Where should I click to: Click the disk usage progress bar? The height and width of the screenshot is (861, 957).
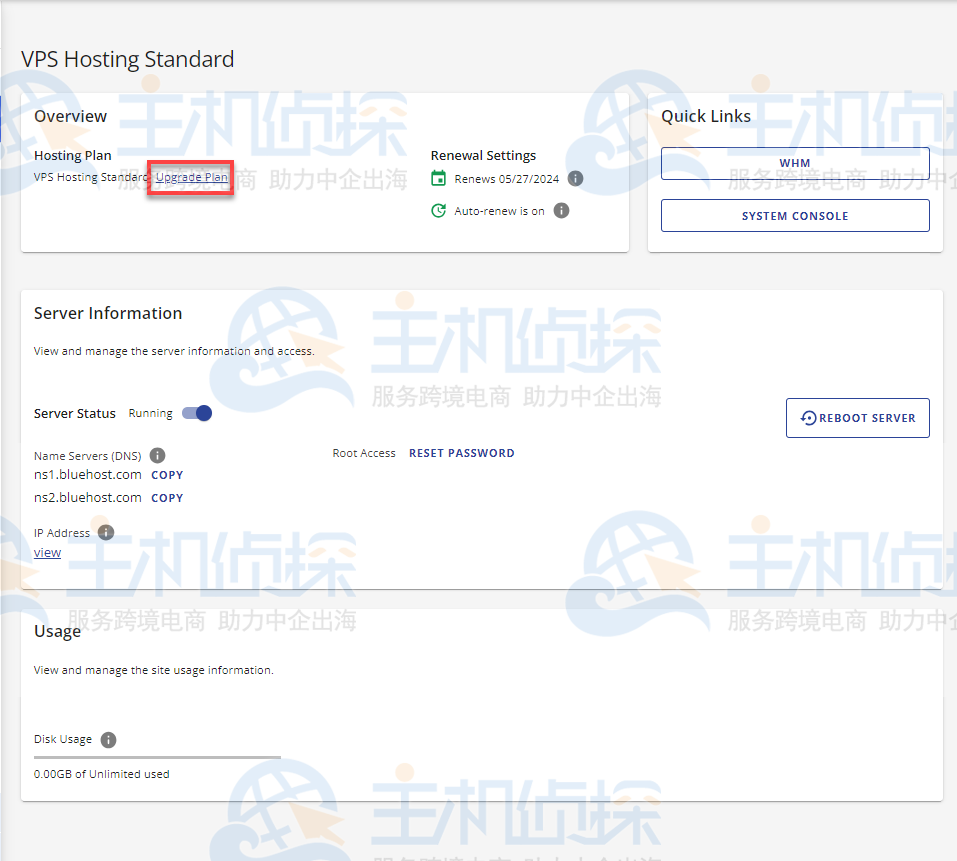[x=157, y=758]
